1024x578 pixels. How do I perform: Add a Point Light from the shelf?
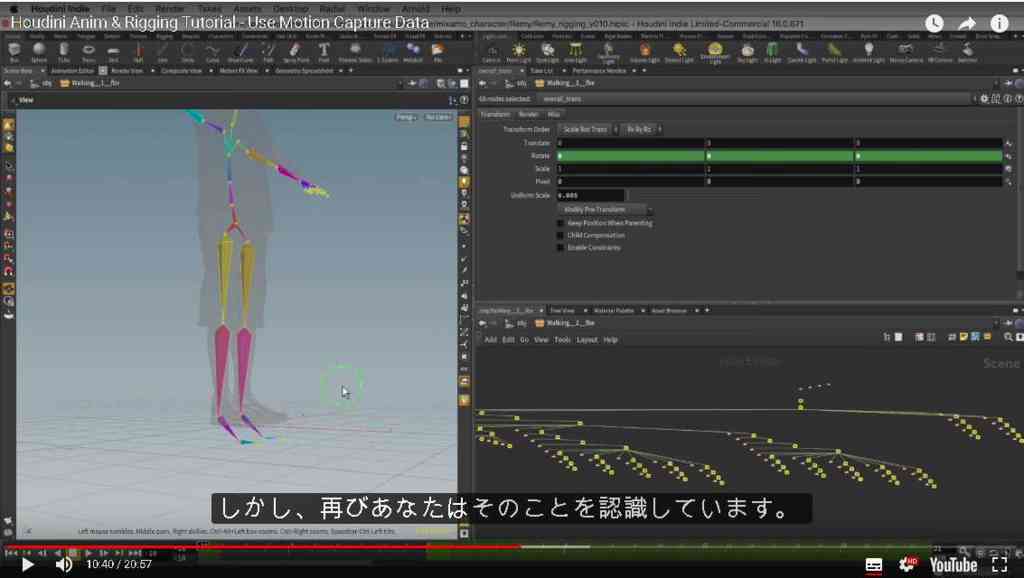pyautogui.click(x=519, y=53)
